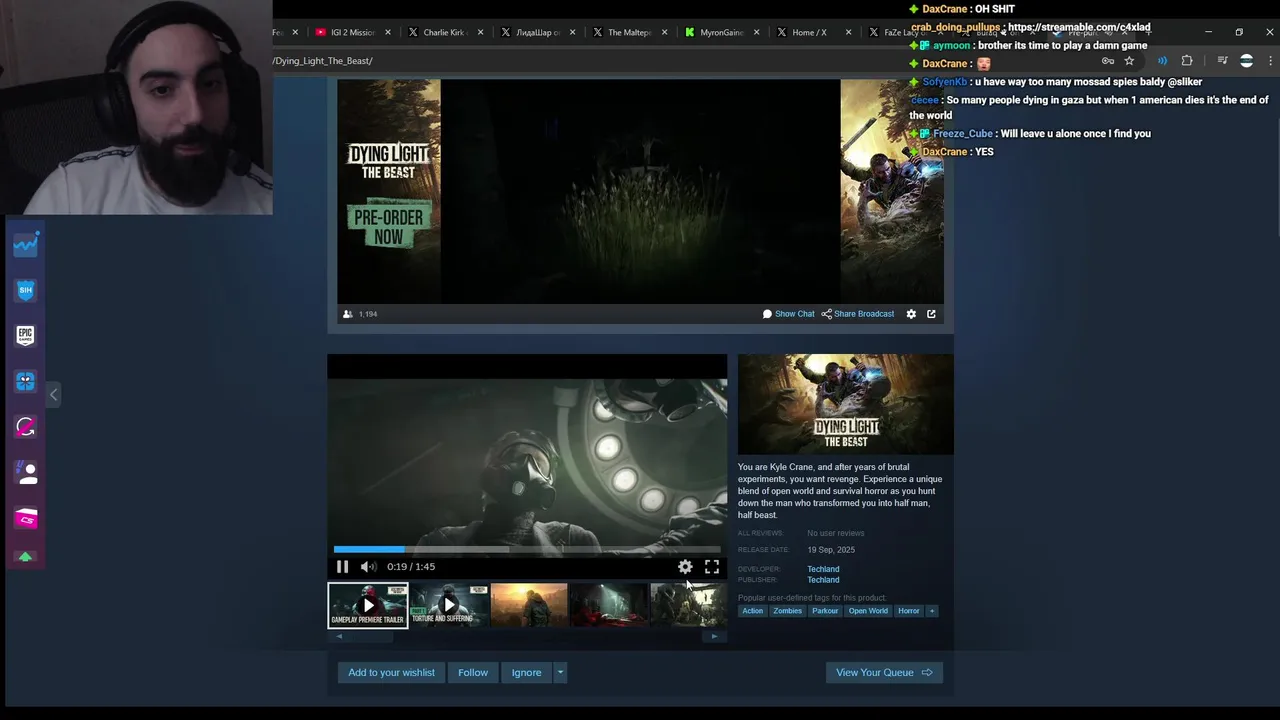This screenshot has width=1280, height=720.
Task: Close the IGI 2 Mission tab
Action: click(x=388, y=33)
